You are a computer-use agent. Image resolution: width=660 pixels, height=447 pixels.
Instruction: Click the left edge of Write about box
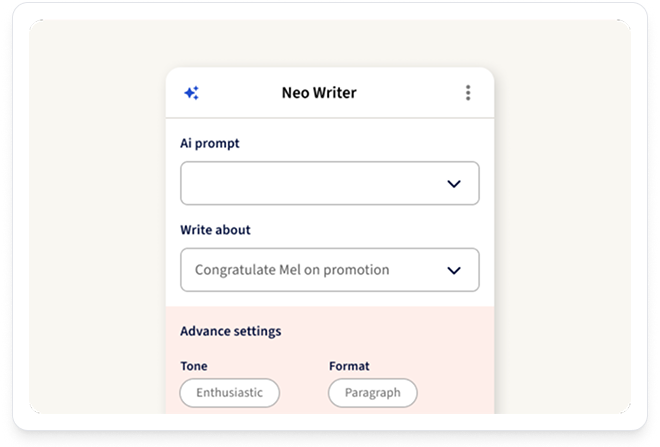(x=185, y=270)
